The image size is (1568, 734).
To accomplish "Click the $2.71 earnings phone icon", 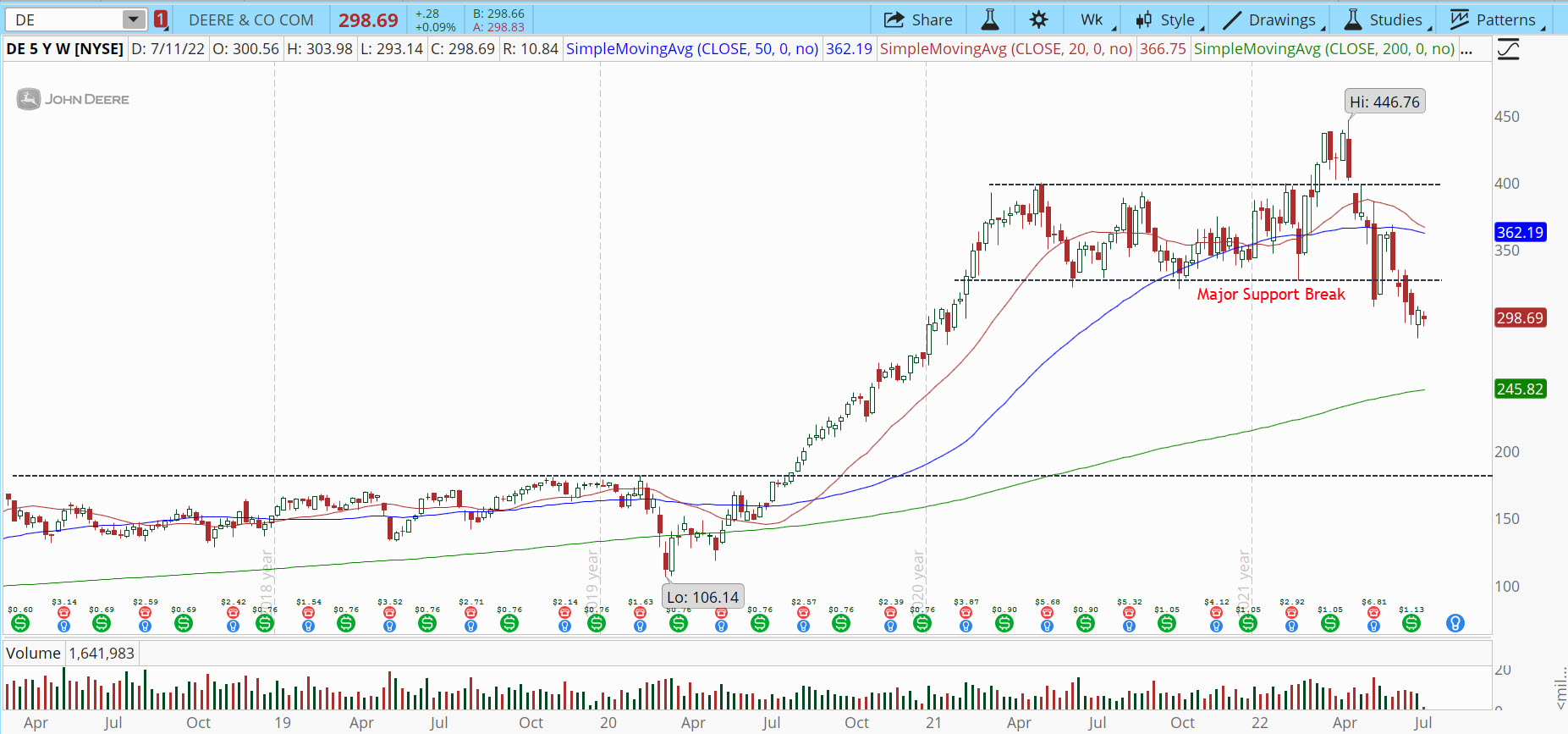I will (x=470, y=613).
